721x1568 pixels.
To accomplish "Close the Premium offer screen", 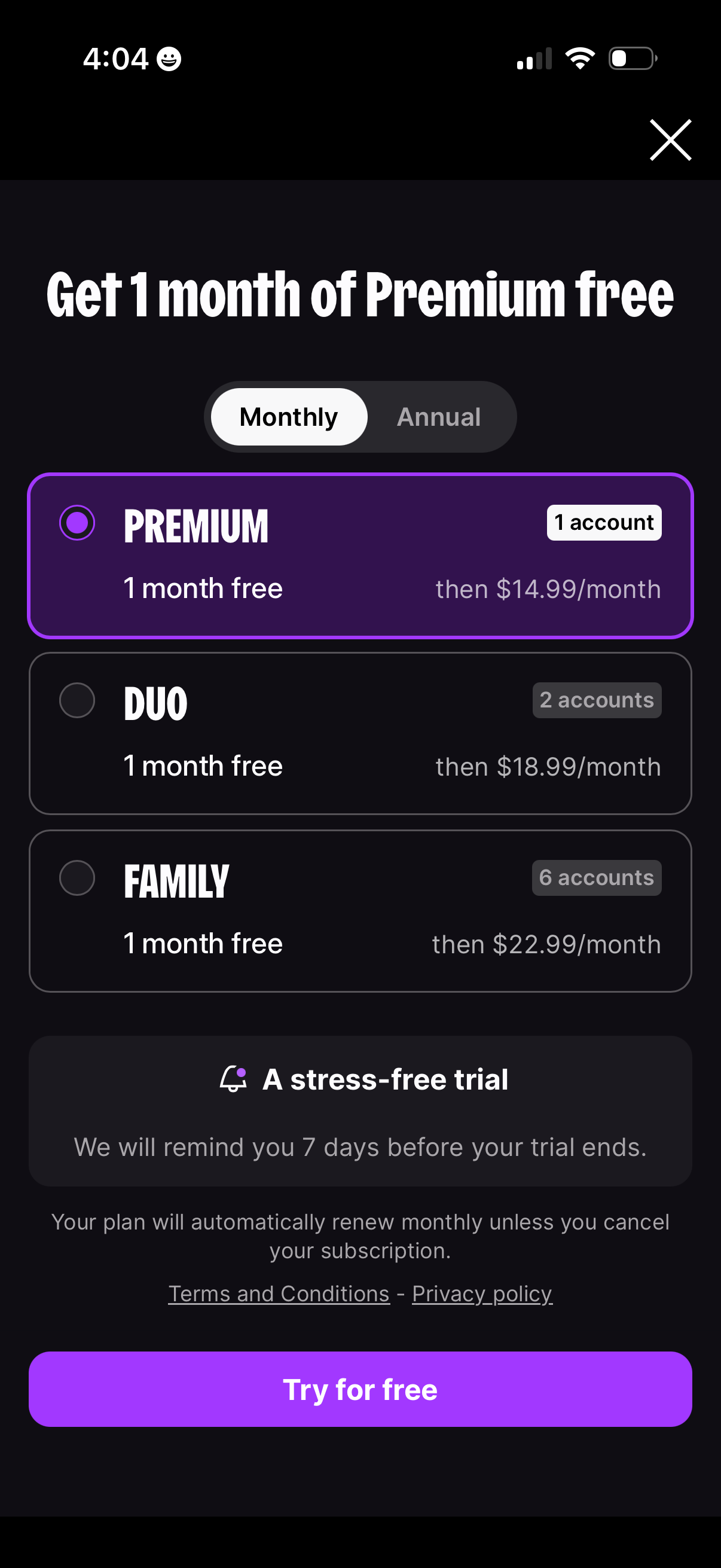I will pos(670,140).
